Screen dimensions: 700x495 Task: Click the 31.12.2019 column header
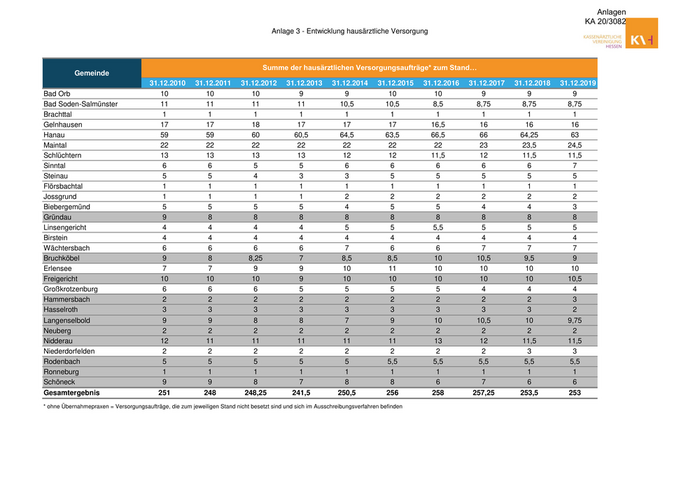tap(576, 82)
